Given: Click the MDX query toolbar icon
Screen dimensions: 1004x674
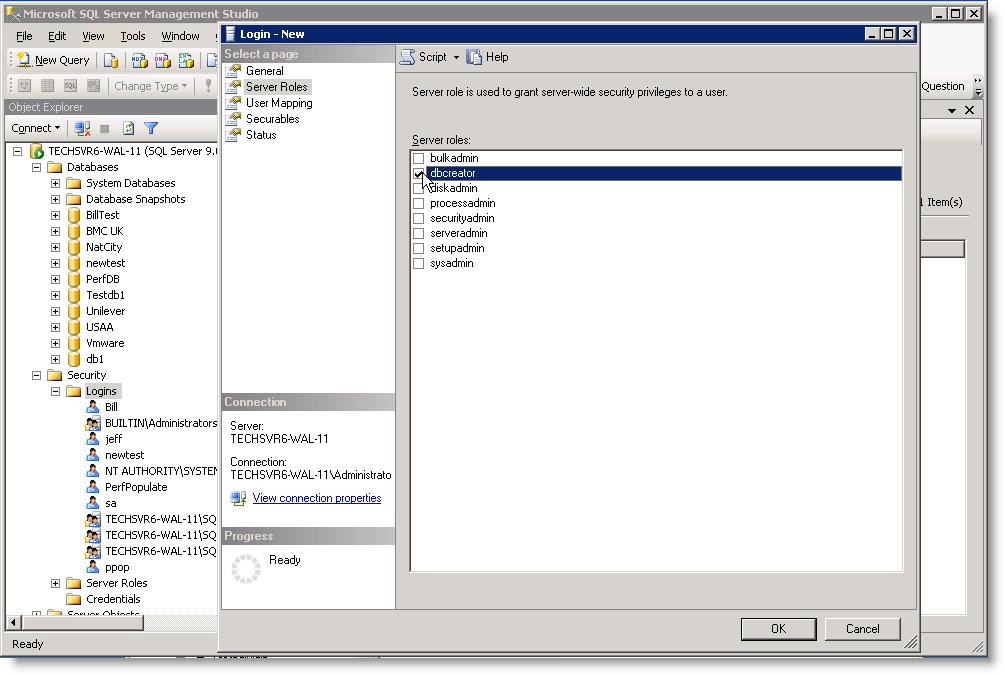Looking at the screenshot, I should pos(139,60).
